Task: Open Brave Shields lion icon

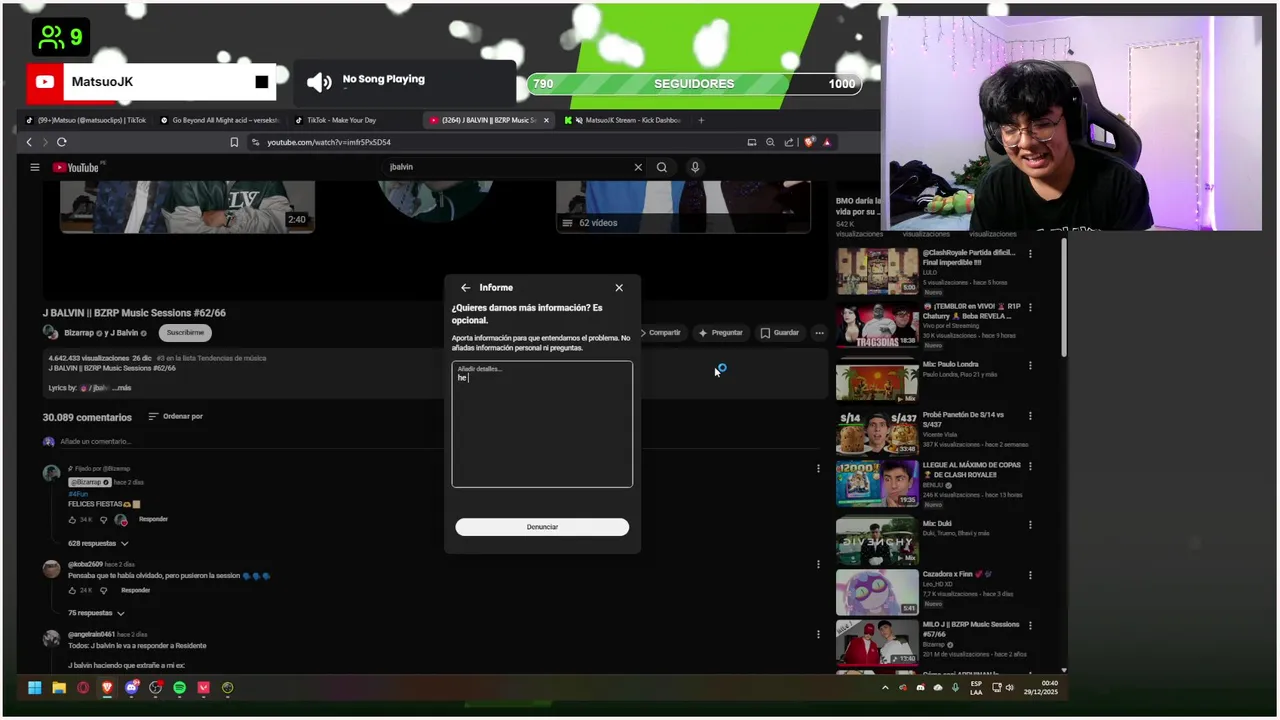Action: [810, 142]
